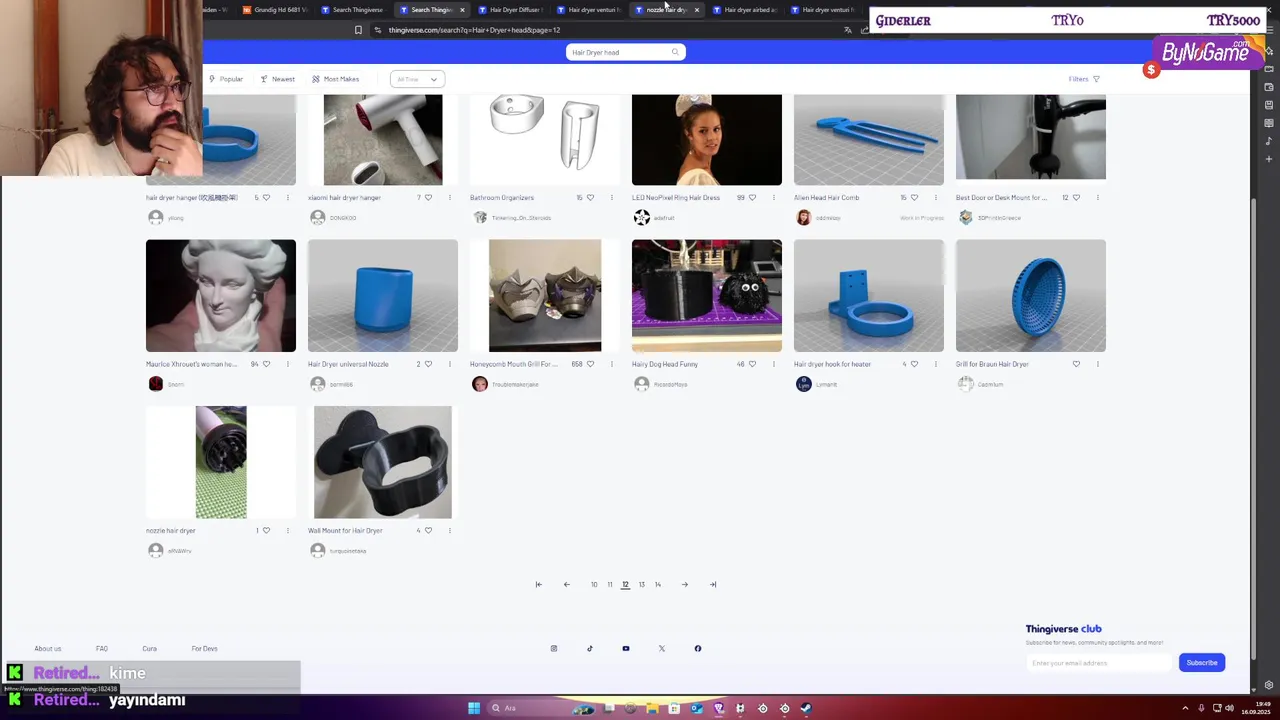Open more options for Honeycomb Mouth Grill
The image size is (1280, 720).
(611, 364)
